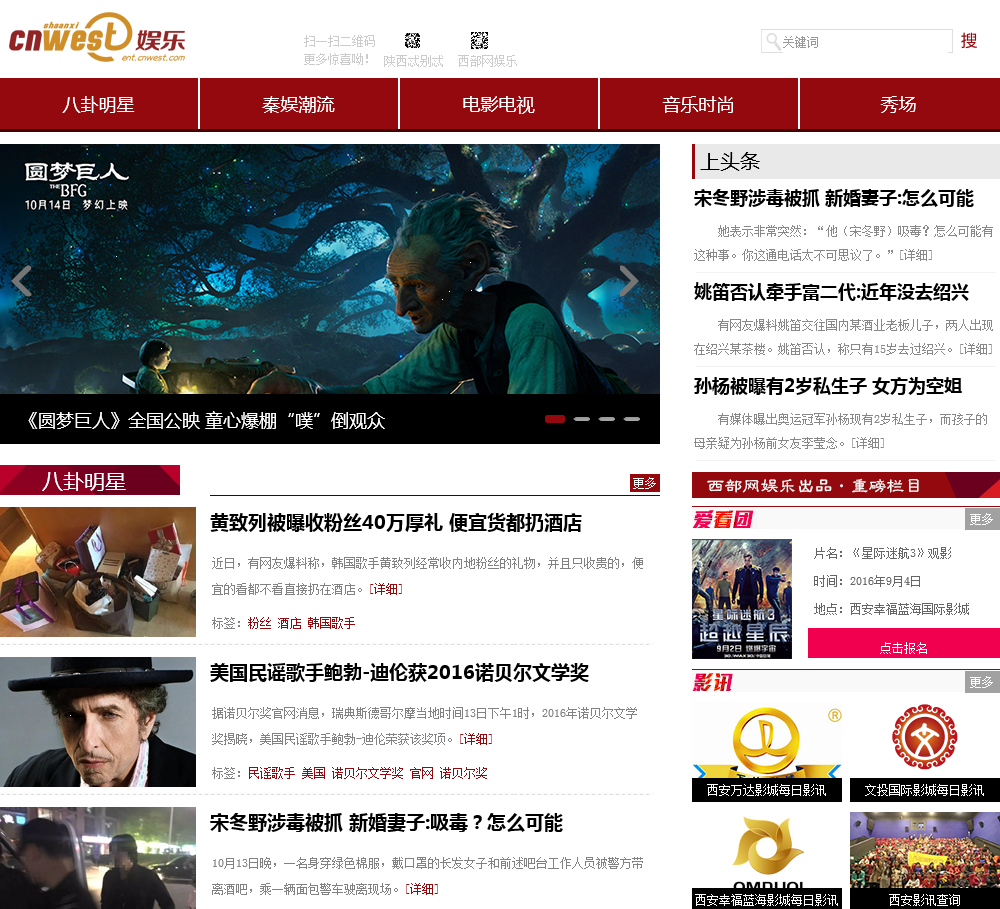Image resolution: width=1000 pixels, height=909 pixels.
Task: Open carousel caption 《圆梦巨人》全国公映
Action: coord(205,420)
